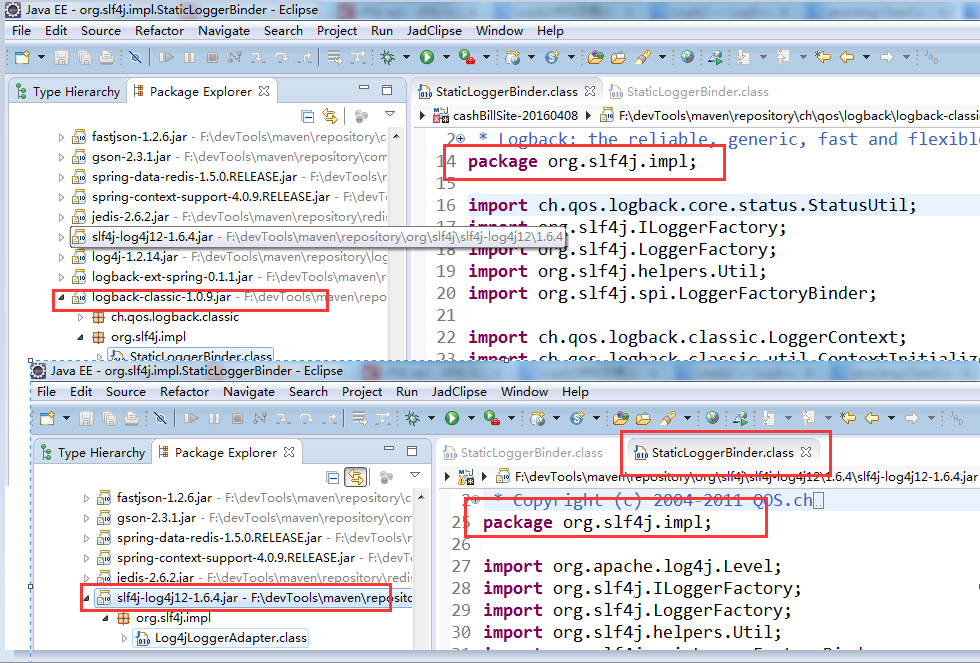This screenshot has width=980, height=663.
Task: Click green Run button in lower Eclipse toolbar
Action: coord(452,419)
